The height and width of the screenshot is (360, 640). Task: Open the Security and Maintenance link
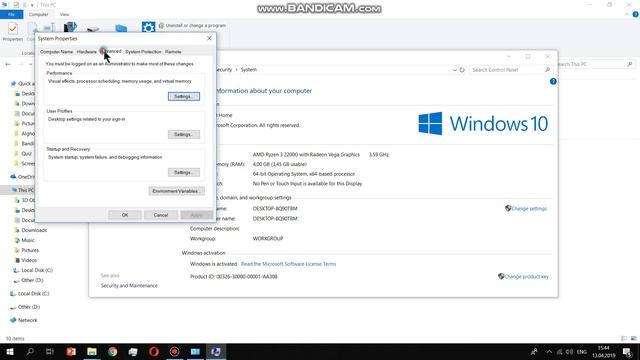point(129,286)
